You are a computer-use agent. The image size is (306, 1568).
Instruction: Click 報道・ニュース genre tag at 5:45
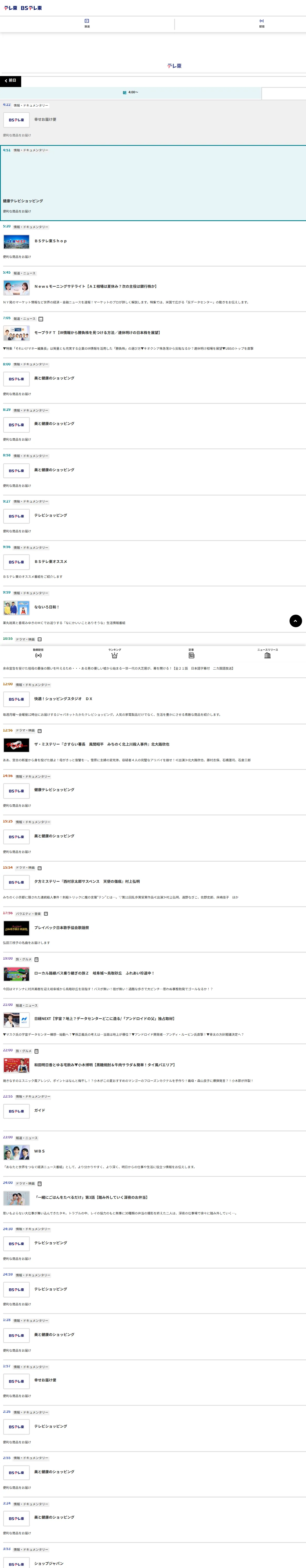pos(25,273)
